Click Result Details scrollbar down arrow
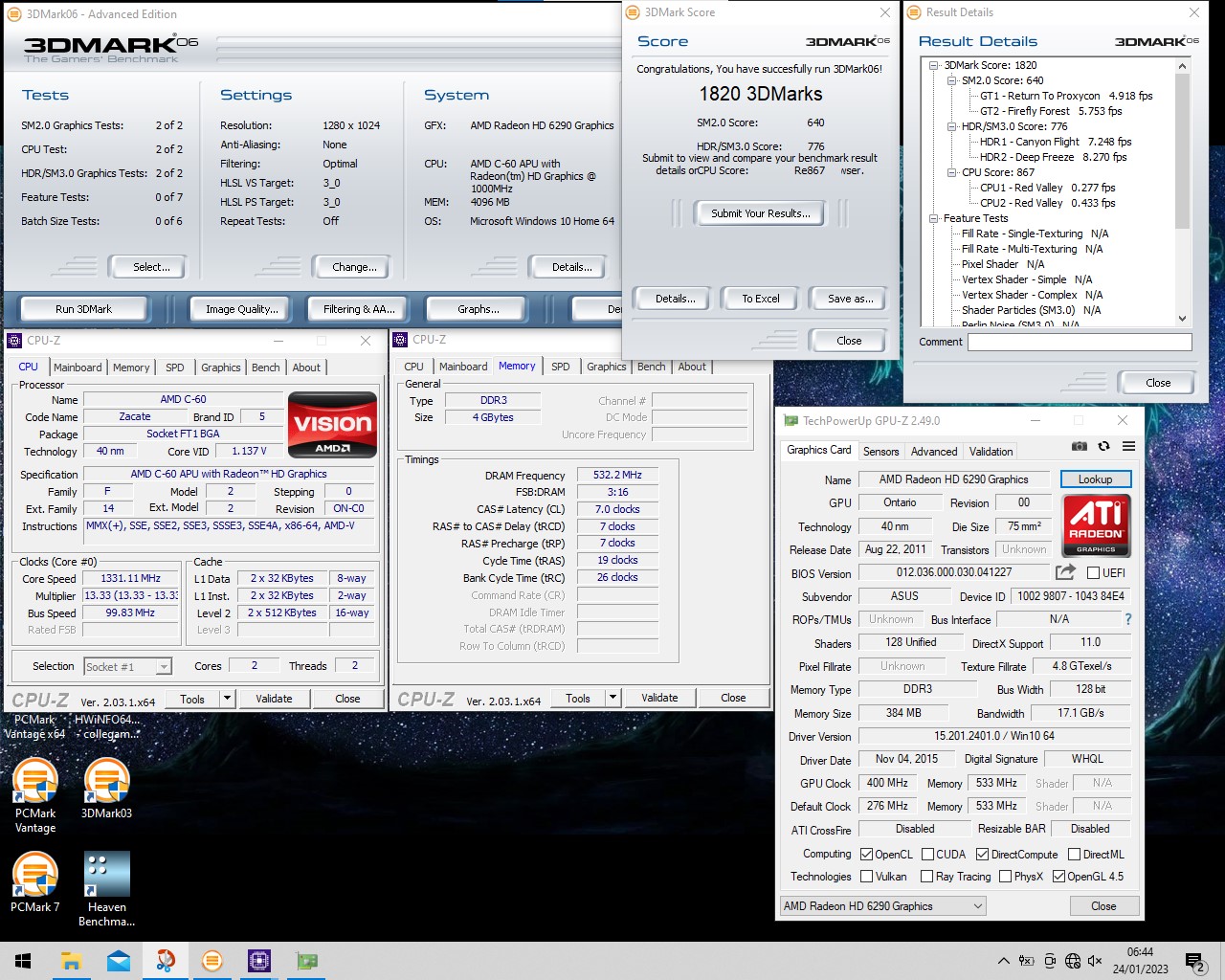 click(1182, 319)
